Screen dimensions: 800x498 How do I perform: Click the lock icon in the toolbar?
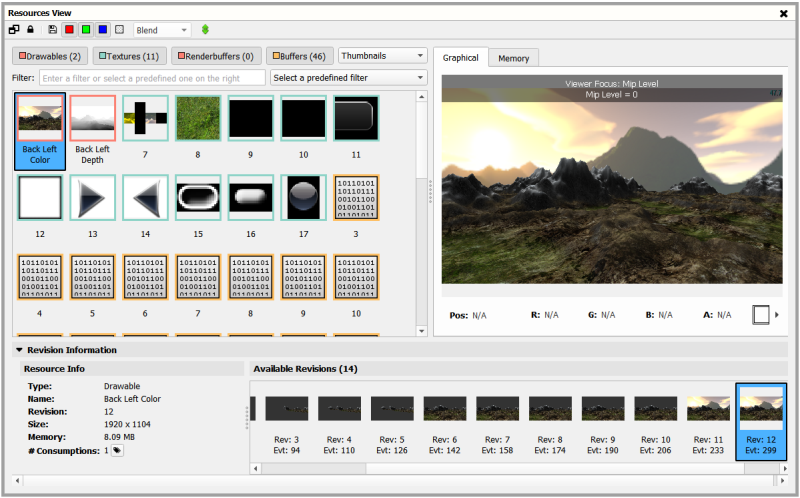click(30, 30)
